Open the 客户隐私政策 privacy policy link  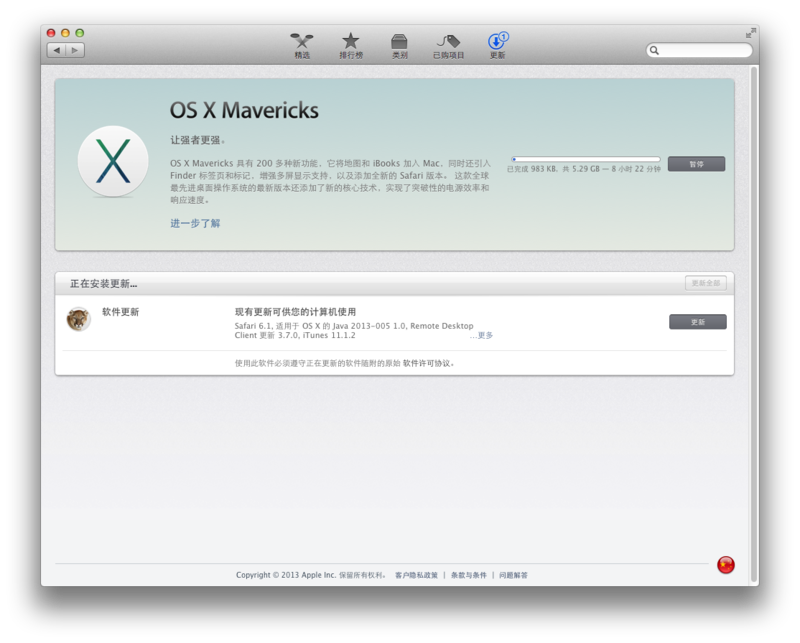416,575
